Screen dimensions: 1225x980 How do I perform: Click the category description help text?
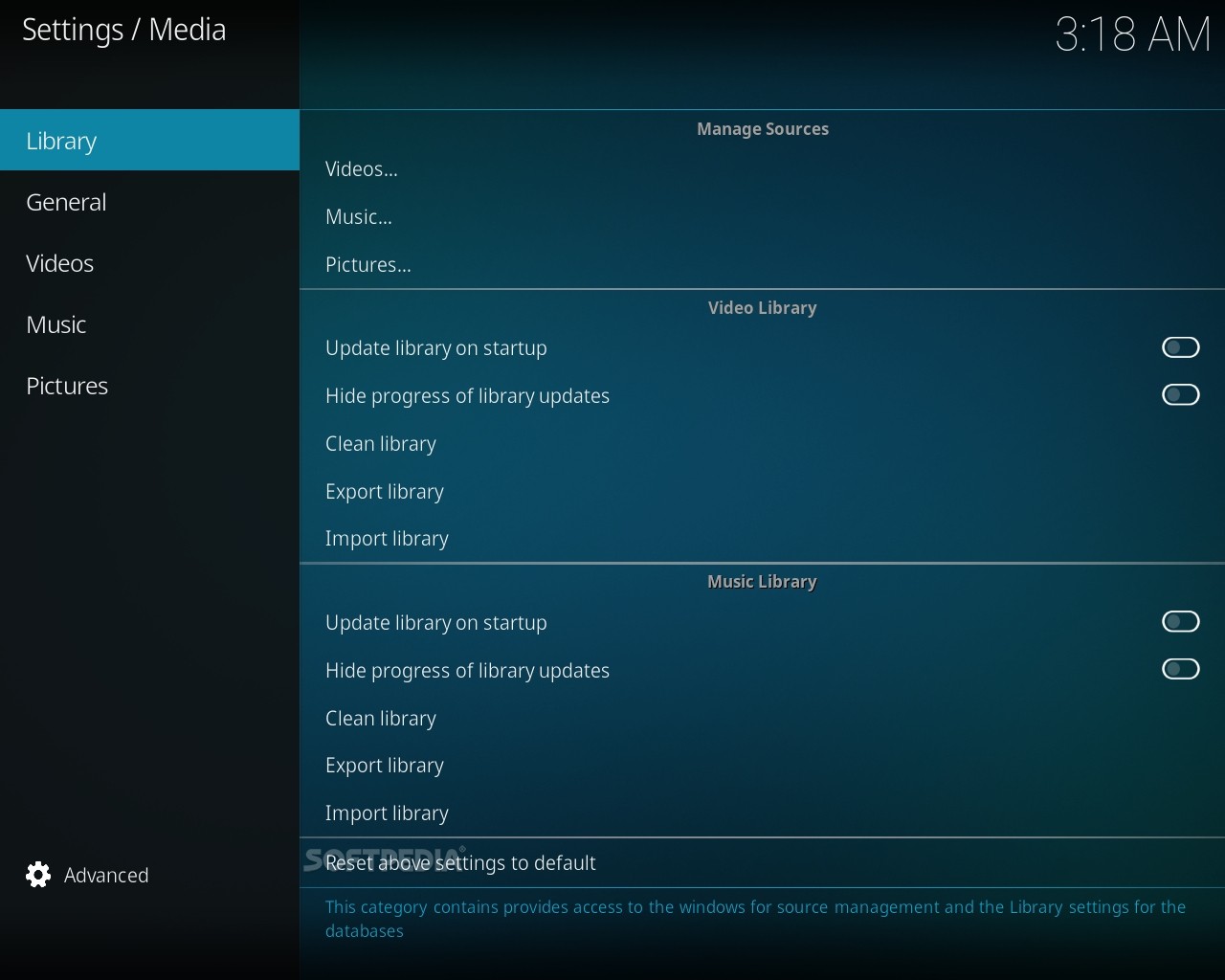pos(756,919)
